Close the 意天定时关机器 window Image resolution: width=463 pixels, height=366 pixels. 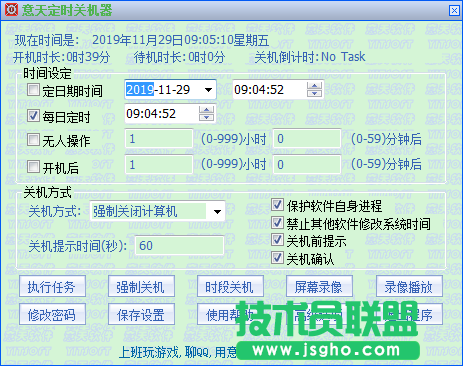click(454, 11)
